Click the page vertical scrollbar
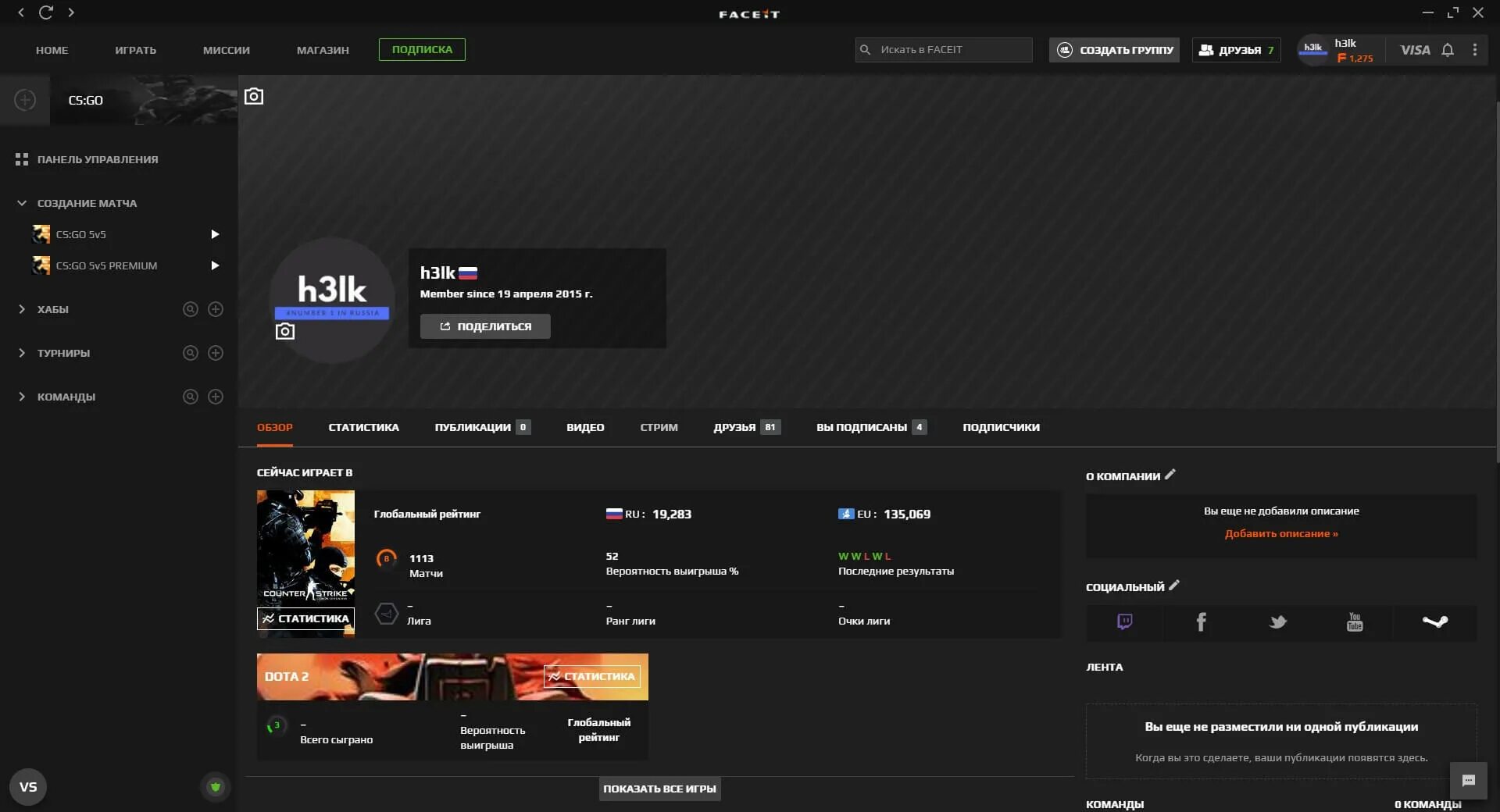Viewport: 1500px width, 812px height. pyautogui.click(x=1497, y=281)
